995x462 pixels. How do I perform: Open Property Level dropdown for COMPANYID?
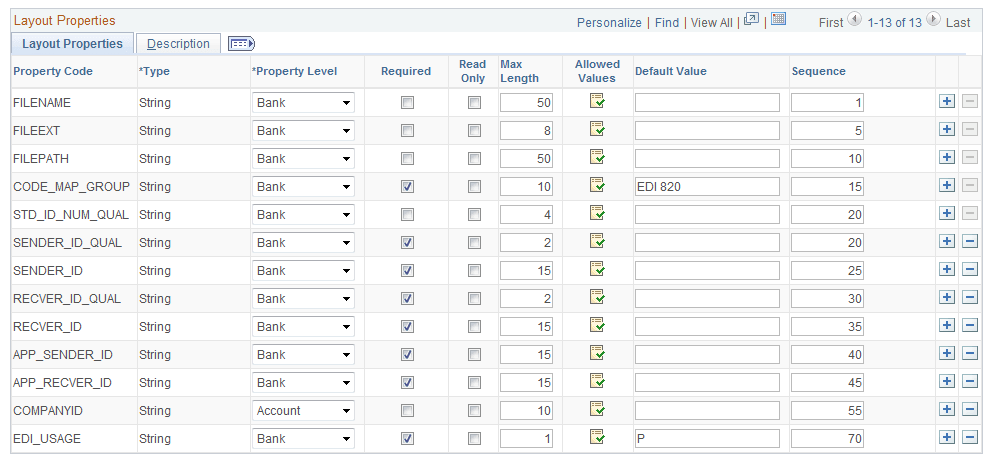click(x=303, y=410)
